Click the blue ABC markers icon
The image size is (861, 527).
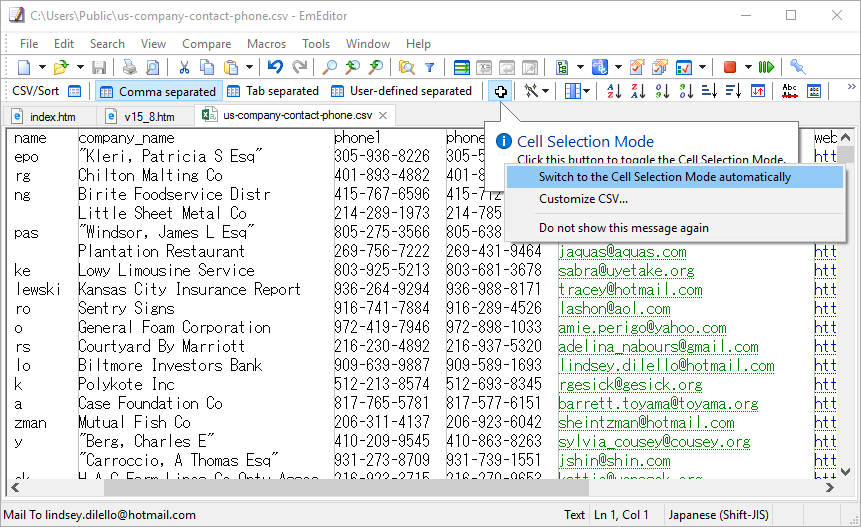click(600, 68)
